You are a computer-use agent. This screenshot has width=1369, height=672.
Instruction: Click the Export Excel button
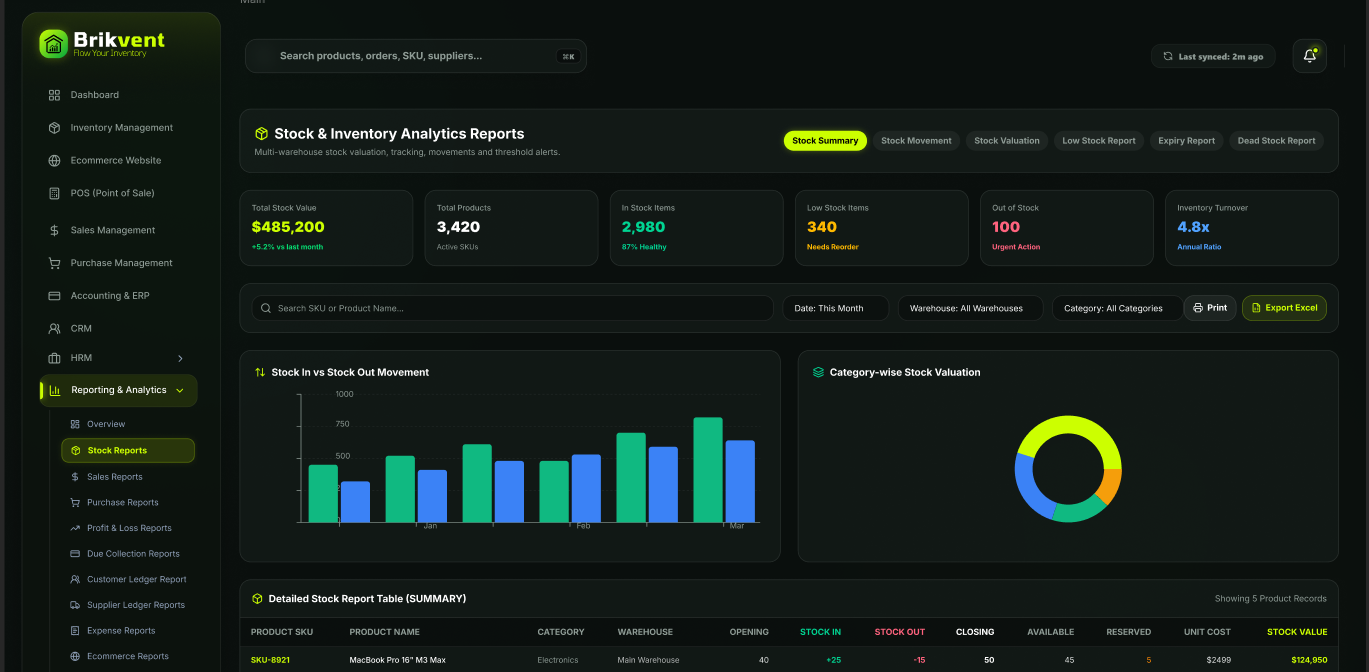coord(1284,308)
